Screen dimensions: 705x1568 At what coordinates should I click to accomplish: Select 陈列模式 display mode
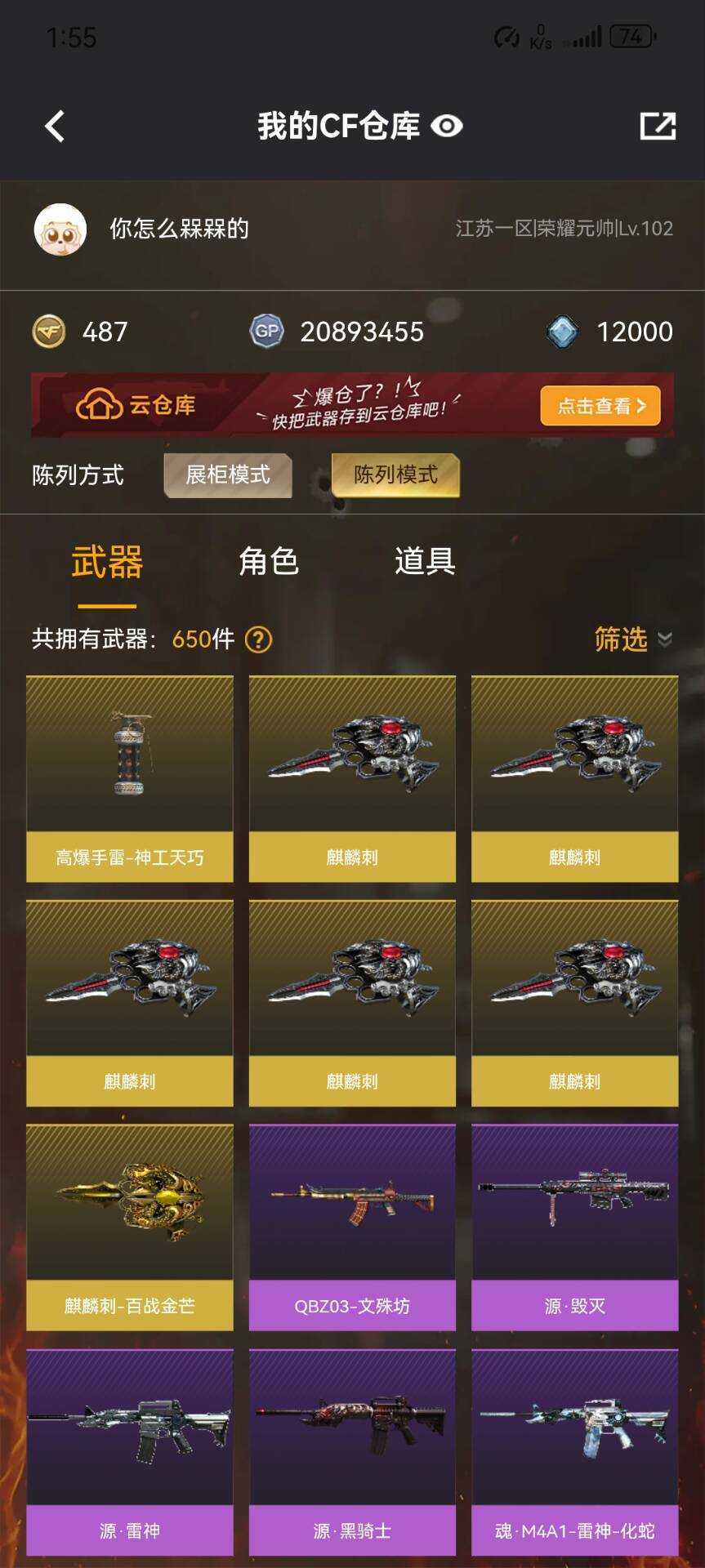point(396,475)
